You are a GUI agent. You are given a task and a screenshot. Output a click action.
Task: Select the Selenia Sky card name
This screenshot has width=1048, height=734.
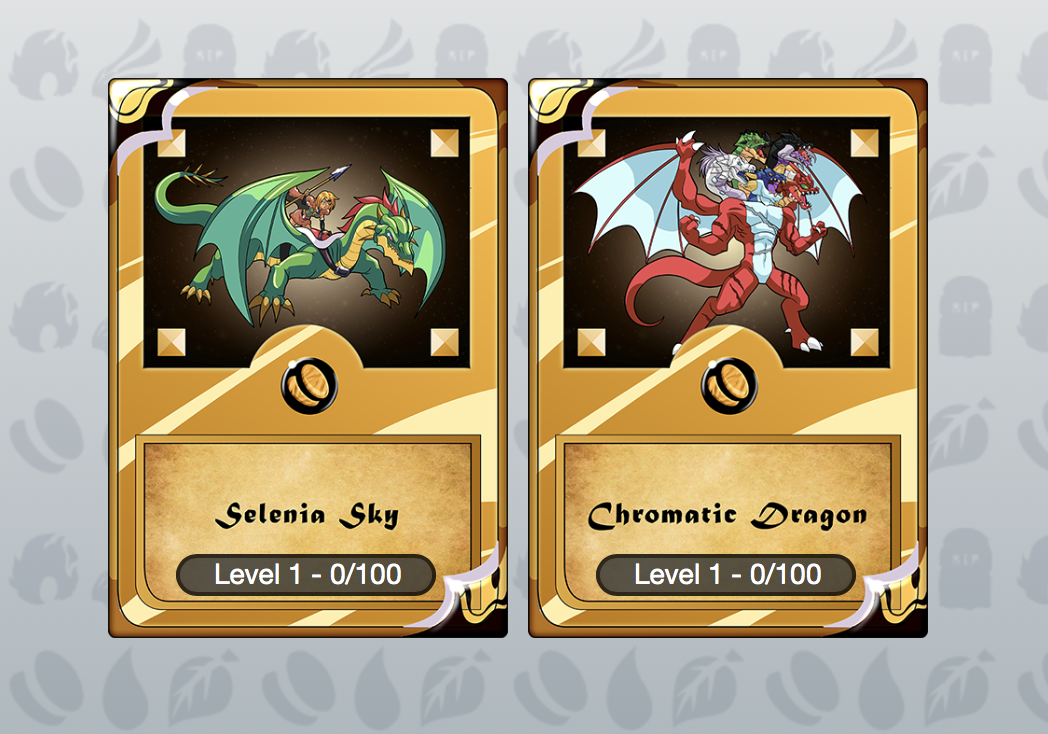[307, 515]
